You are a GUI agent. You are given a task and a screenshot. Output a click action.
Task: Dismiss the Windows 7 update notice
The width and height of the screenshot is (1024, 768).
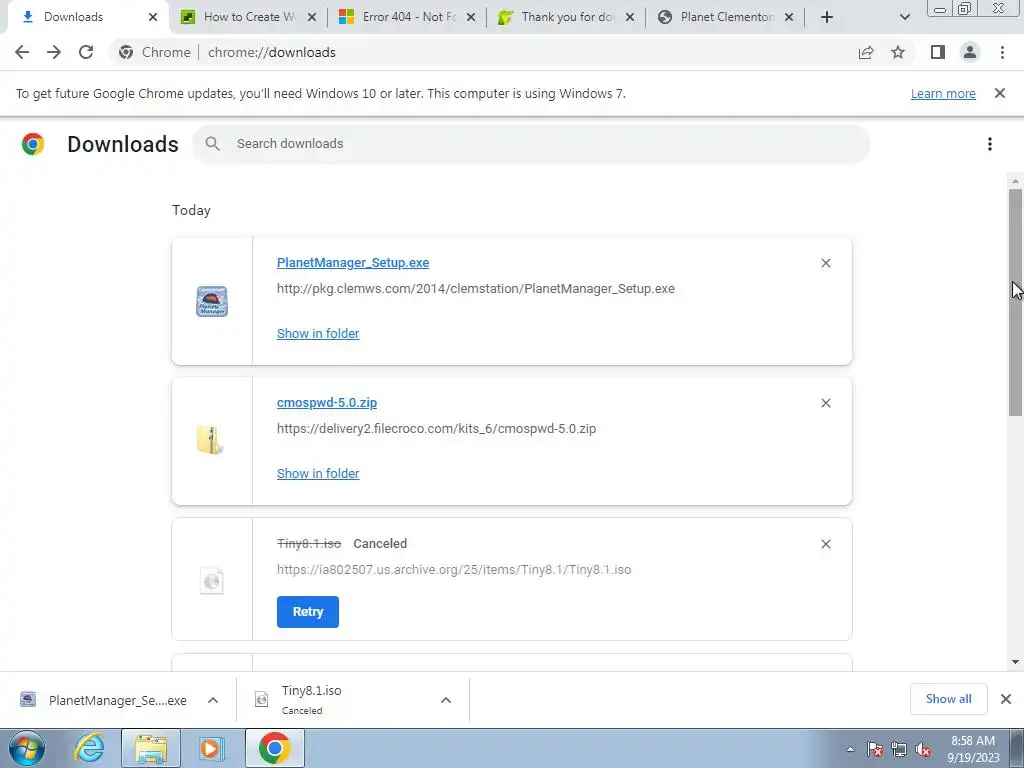pos(1000,93)
